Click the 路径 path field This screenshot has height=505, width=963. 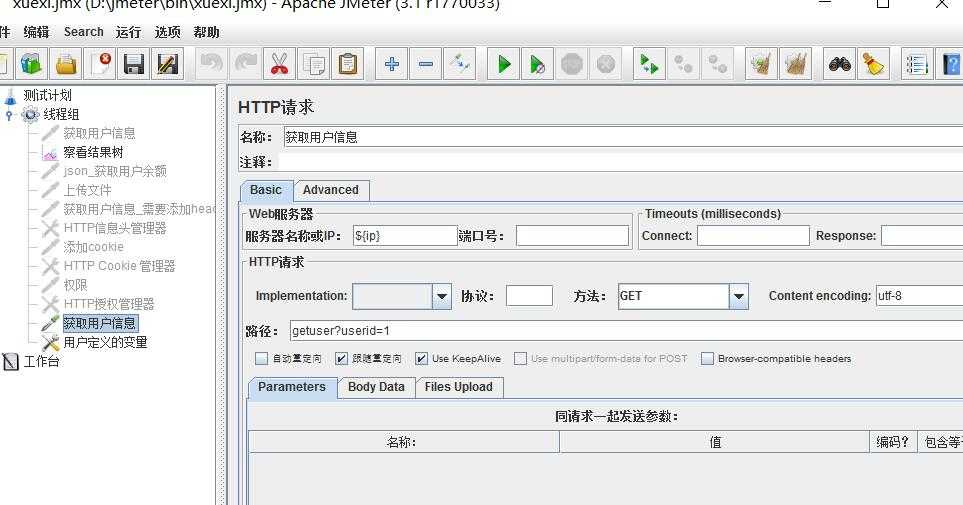(626, 331)
